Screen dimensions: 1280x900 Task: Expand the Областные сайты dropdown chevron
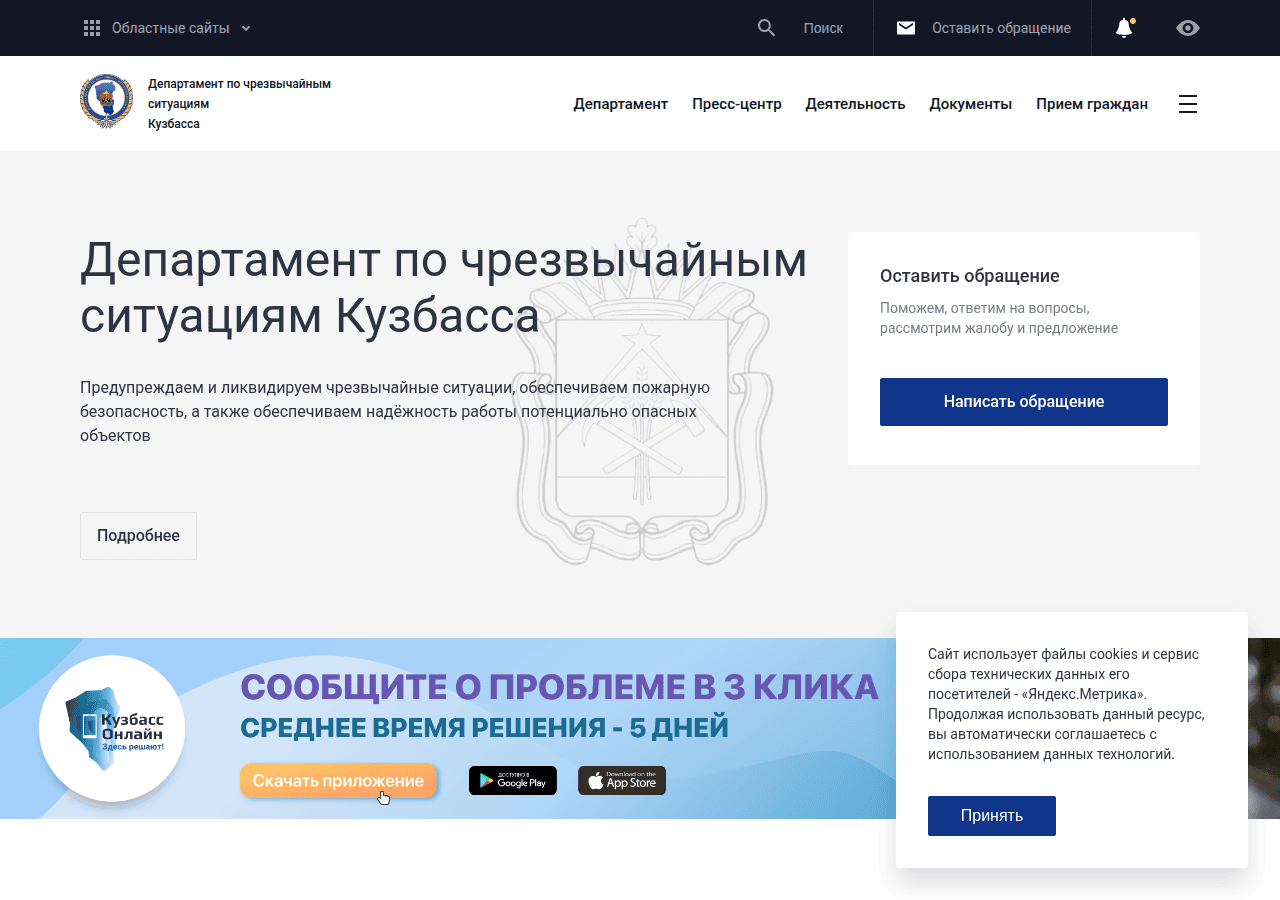click(246, 28)
